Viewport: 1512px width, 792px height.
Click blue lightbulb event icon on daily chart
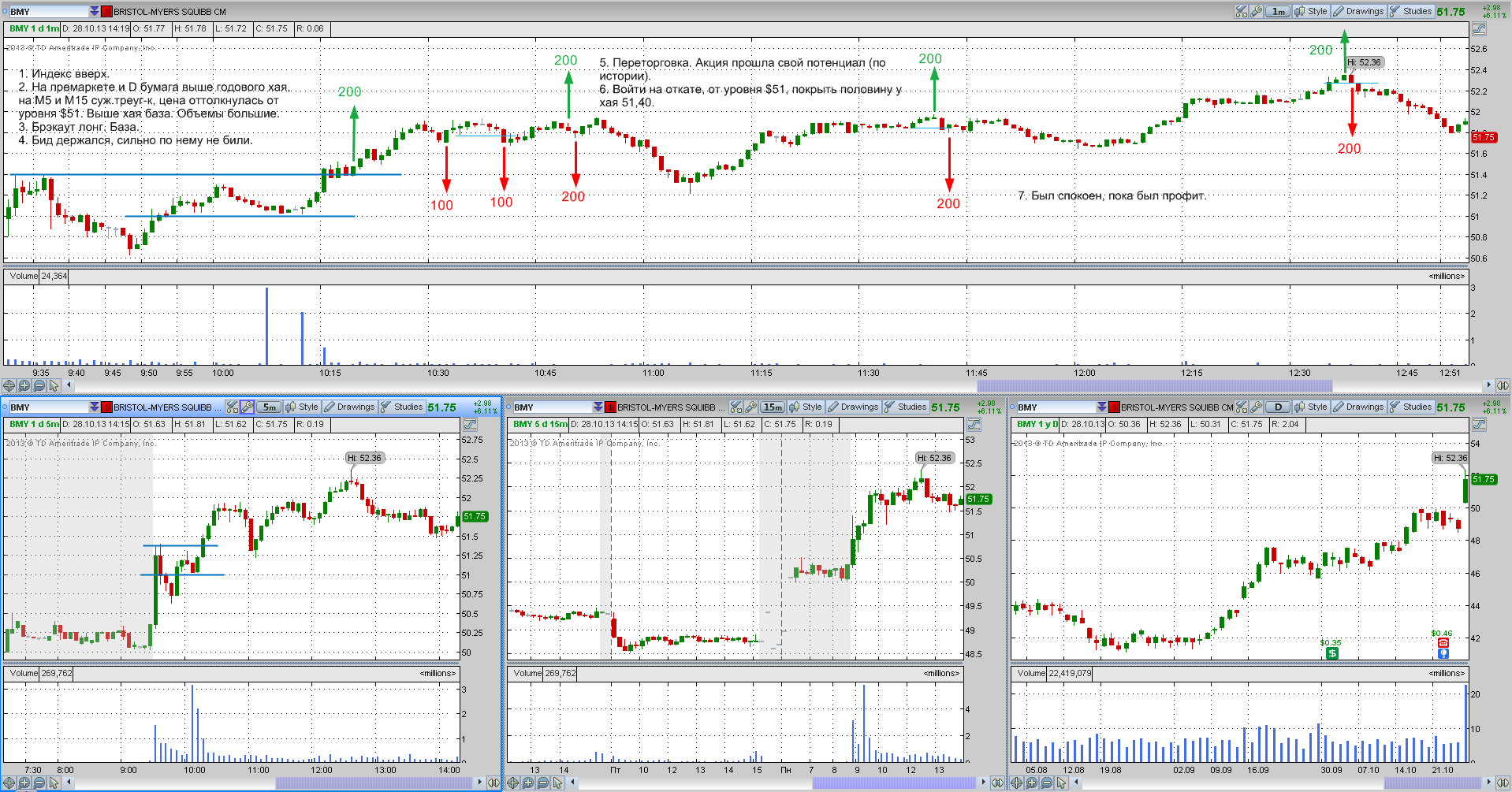pos(1443,653)
